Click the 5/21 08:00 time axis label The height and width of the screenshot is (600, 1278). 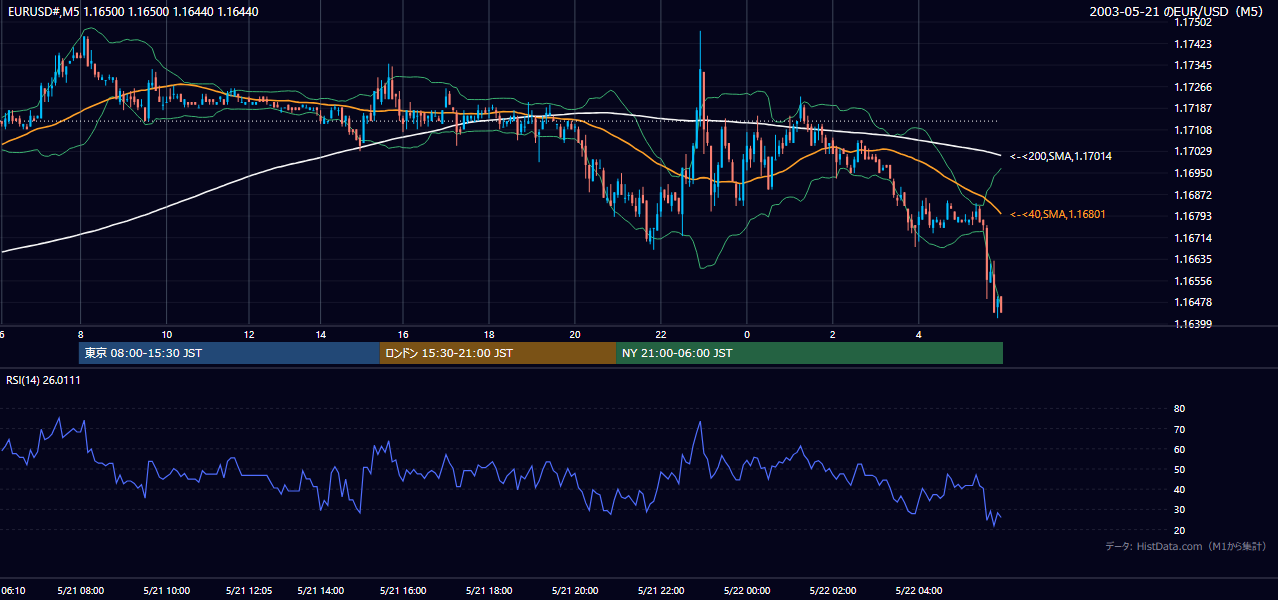tap(81, 591)
